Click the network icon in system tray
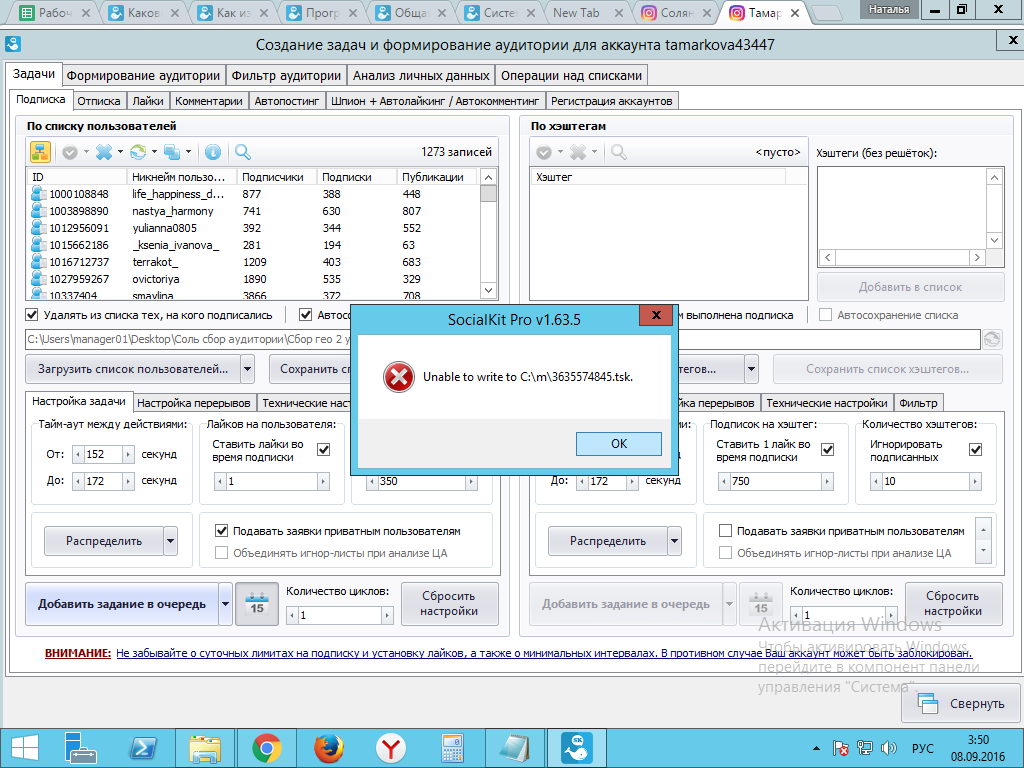This screenshot has width=1024, height=768. coord(865,748)
